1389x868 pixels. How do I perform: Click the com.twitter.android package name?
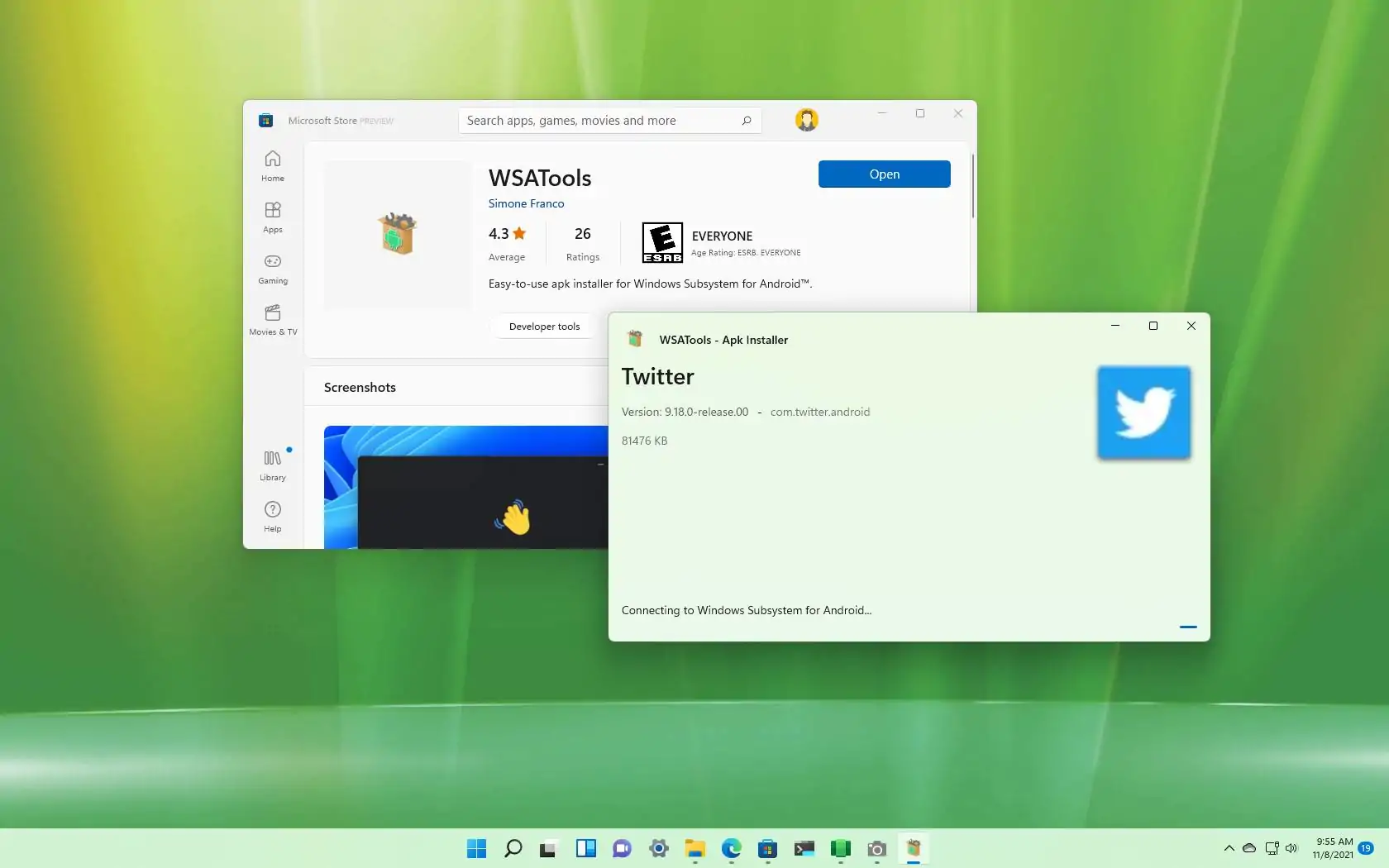(x=820, y=412)
